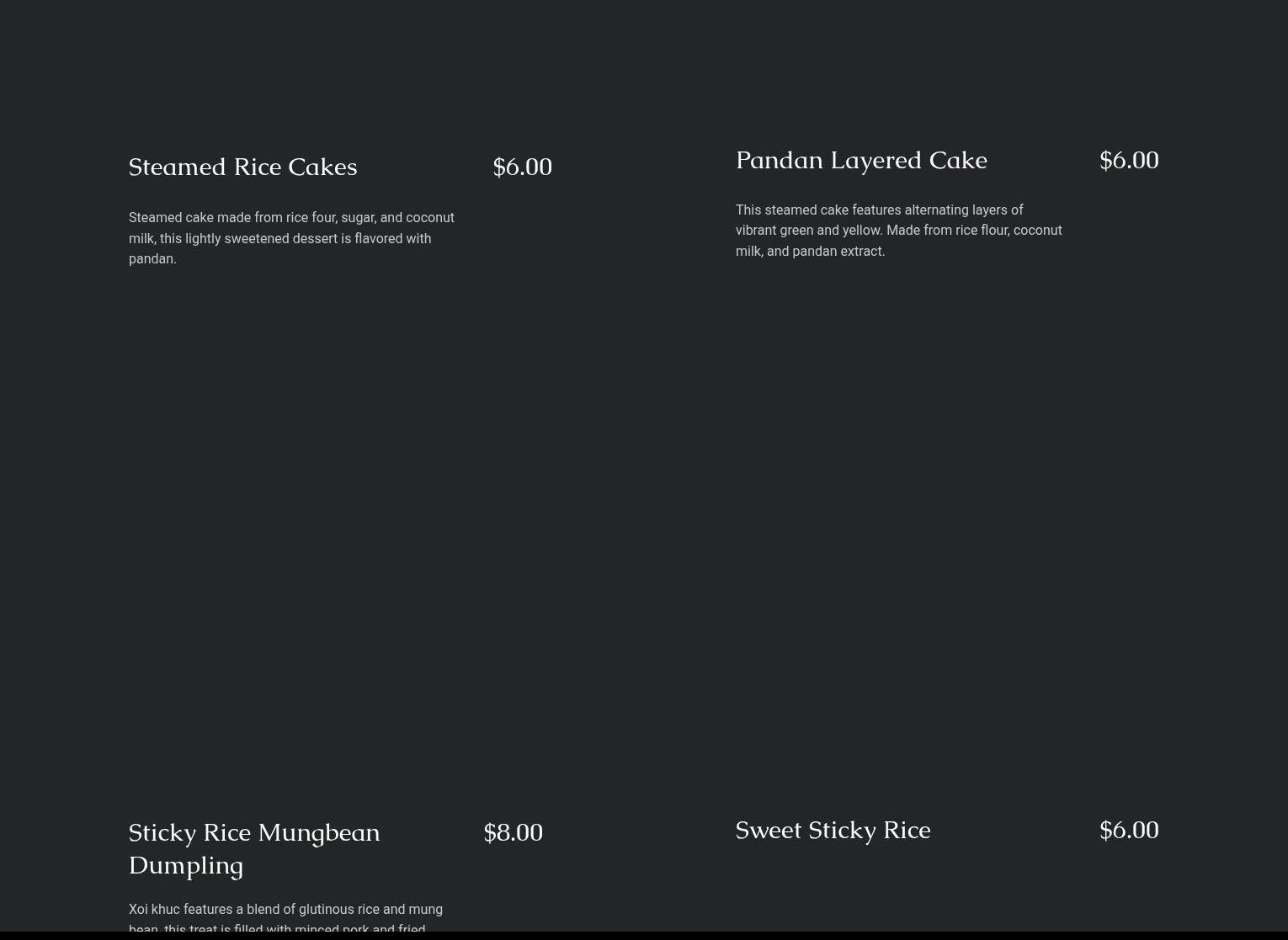Click the final word "pandan." under Steamed Rice Cakes
The image size is (1288, 940).
tap(152, 258)
